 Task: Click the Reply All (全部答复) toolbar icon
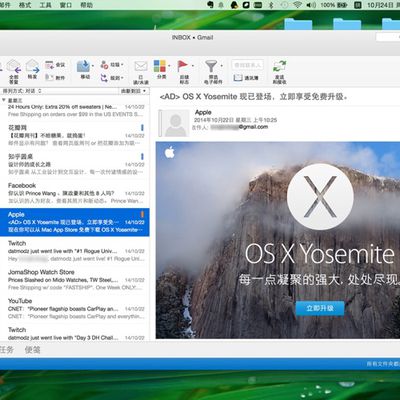point(14,67)
